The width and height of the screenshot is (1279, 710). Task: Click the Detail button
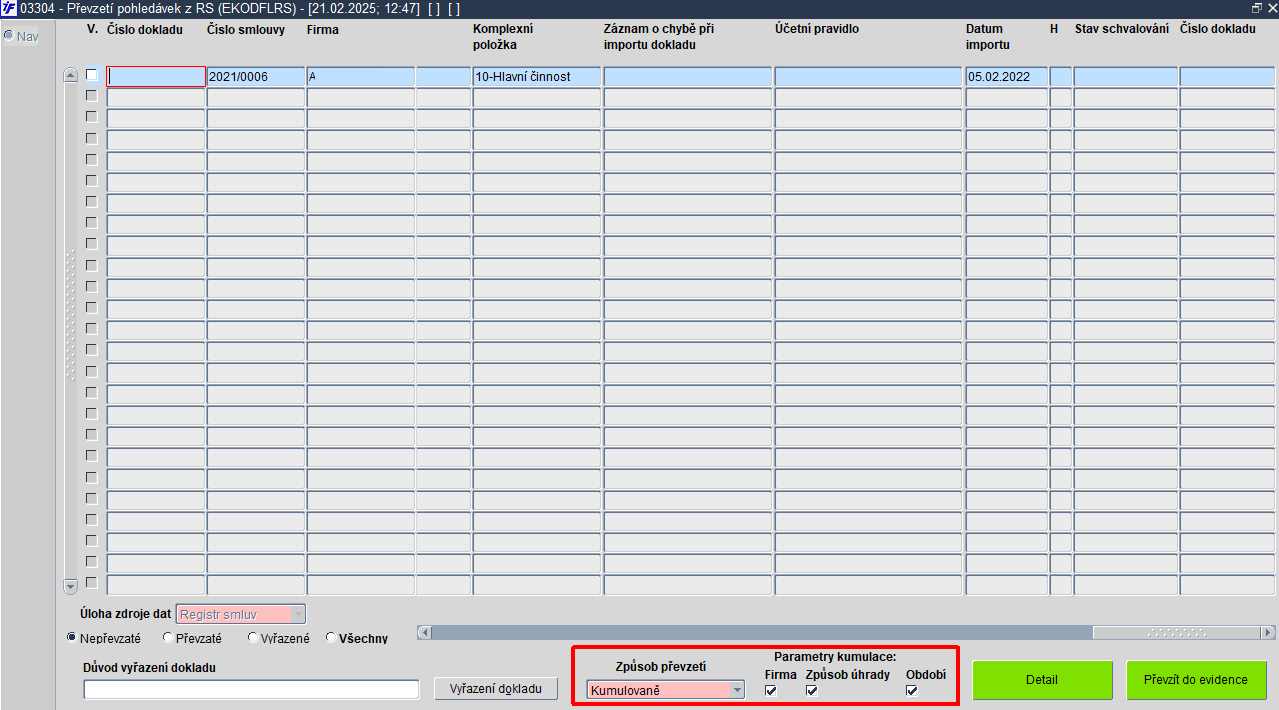1042,679
